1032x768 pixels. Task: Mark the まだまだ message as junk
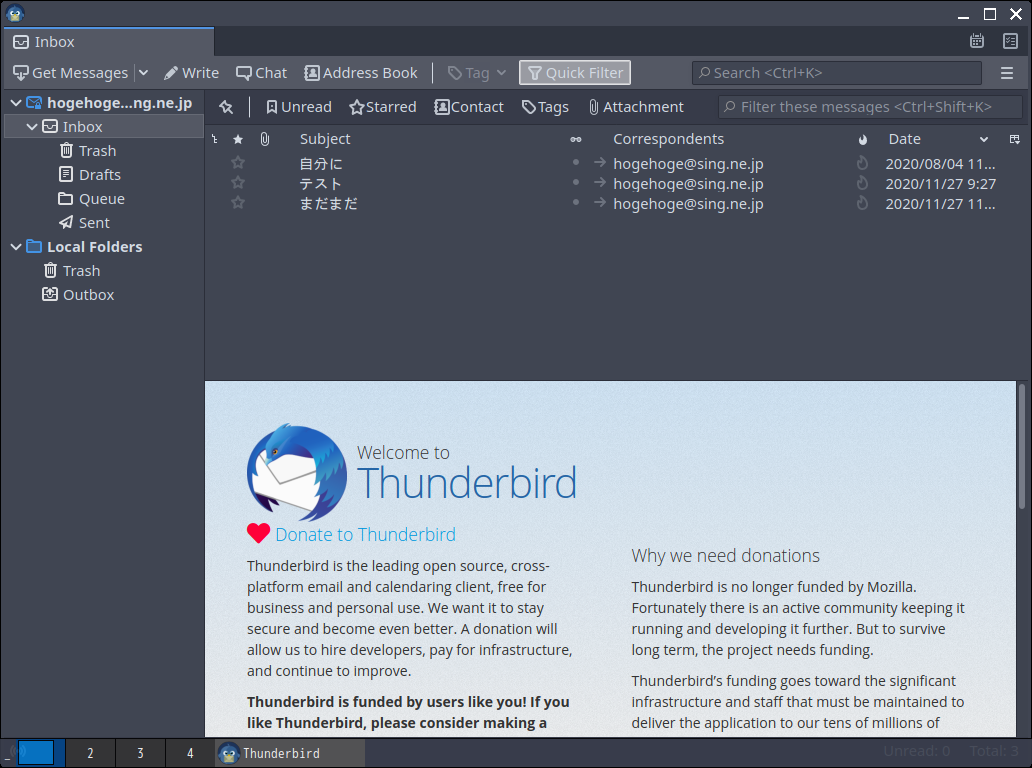[862, 203]
